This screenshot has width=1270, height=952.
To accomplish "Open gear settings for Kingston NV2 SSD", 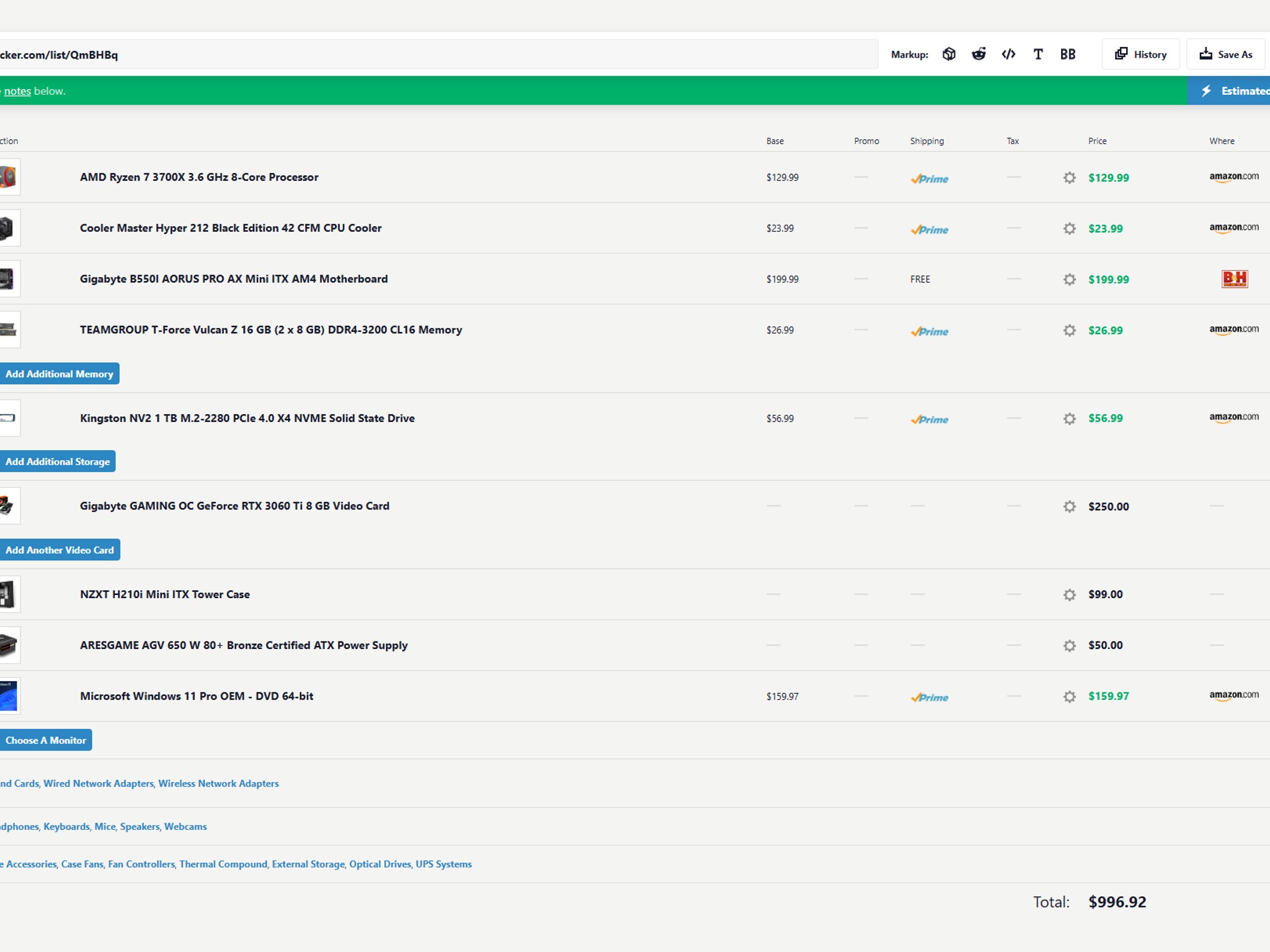I will pyautogui.click(x=1069, y=419).
